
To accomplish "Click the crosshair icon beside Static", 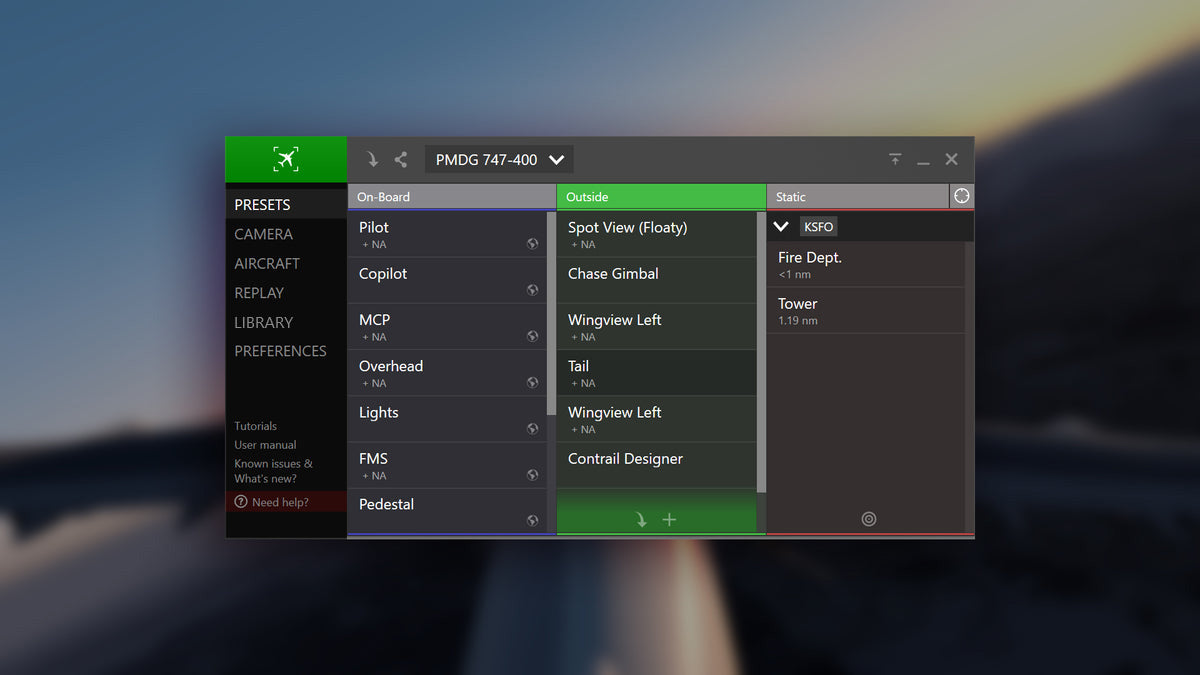I will tap(961, 196).
